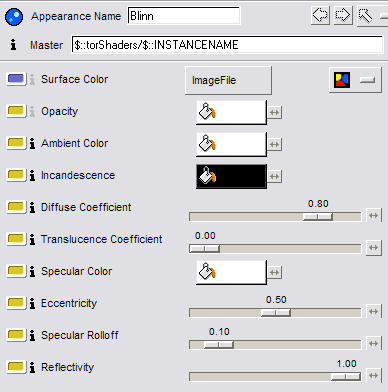Click the Master path input field
This screenshot has width=388, height=392.
click(x=227, y=45)
